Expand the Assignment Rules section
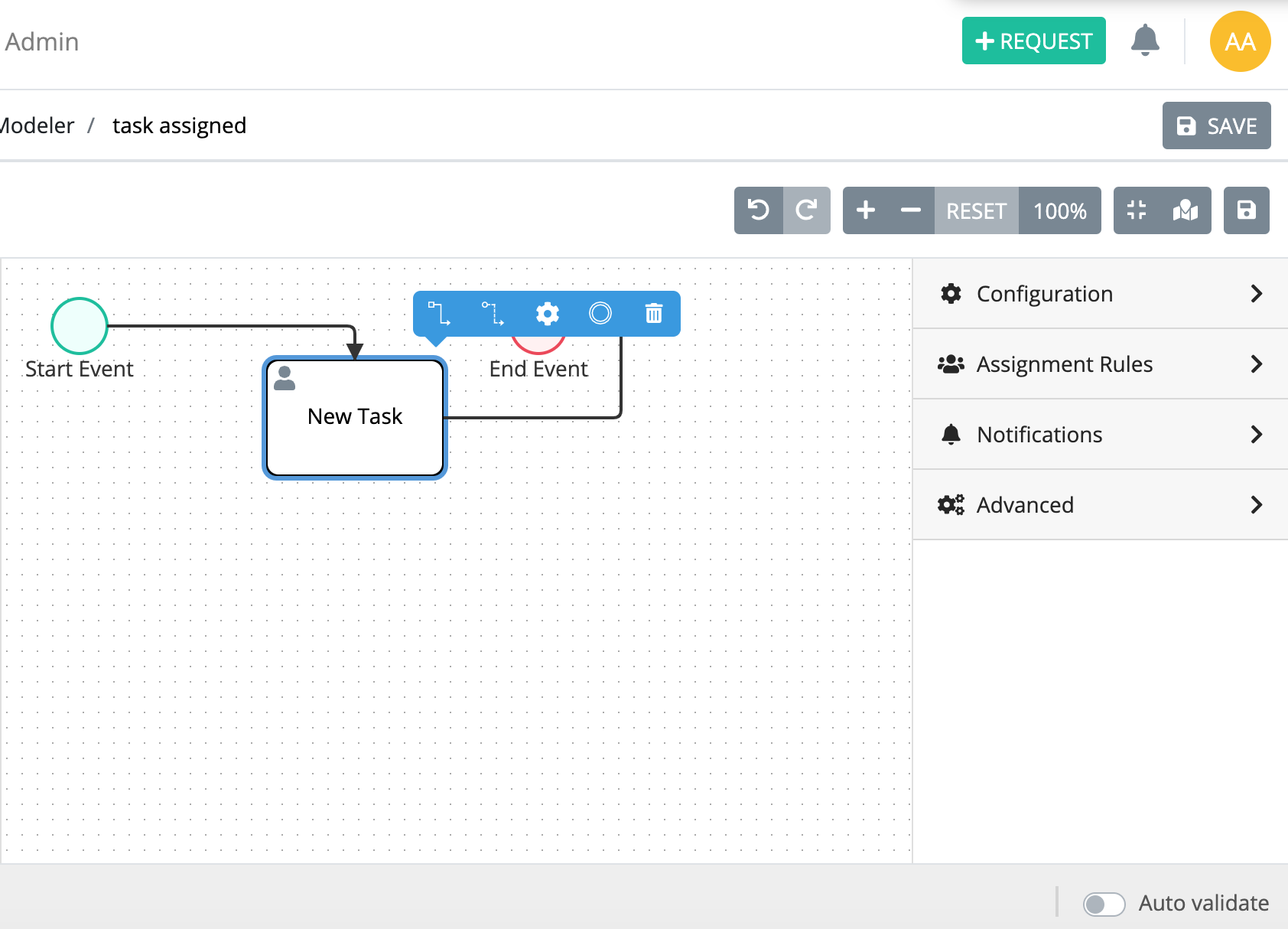 pyautogui.click(x=1100, y=364)
